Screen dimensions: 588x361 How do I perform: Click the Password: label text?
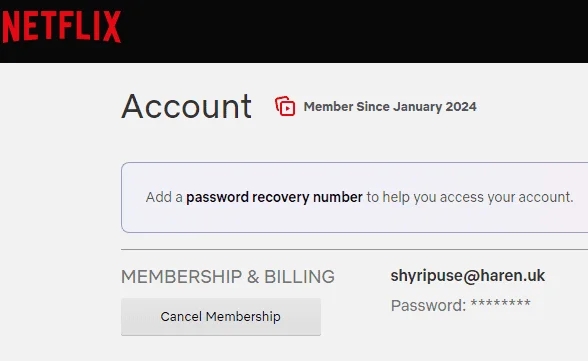pos(428,306)
